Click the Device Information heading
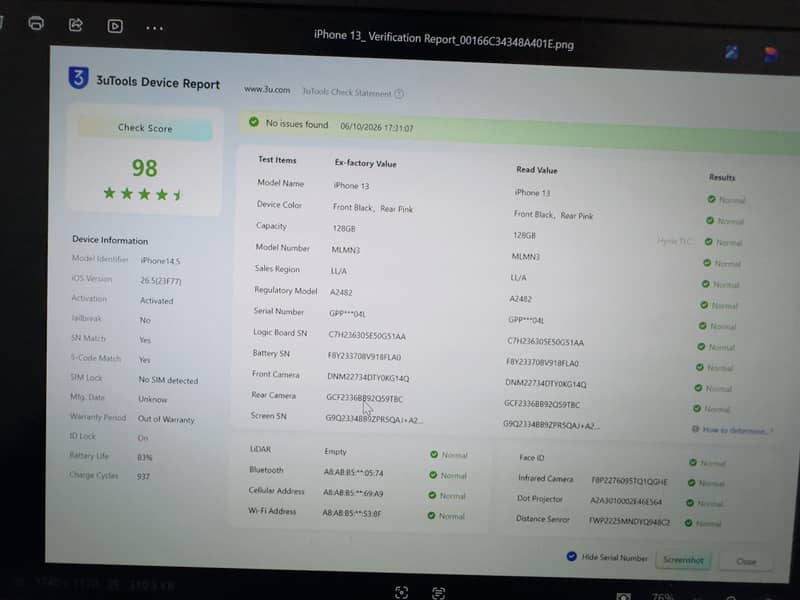This screenshot has width=800, height=600. click(110, 240)
